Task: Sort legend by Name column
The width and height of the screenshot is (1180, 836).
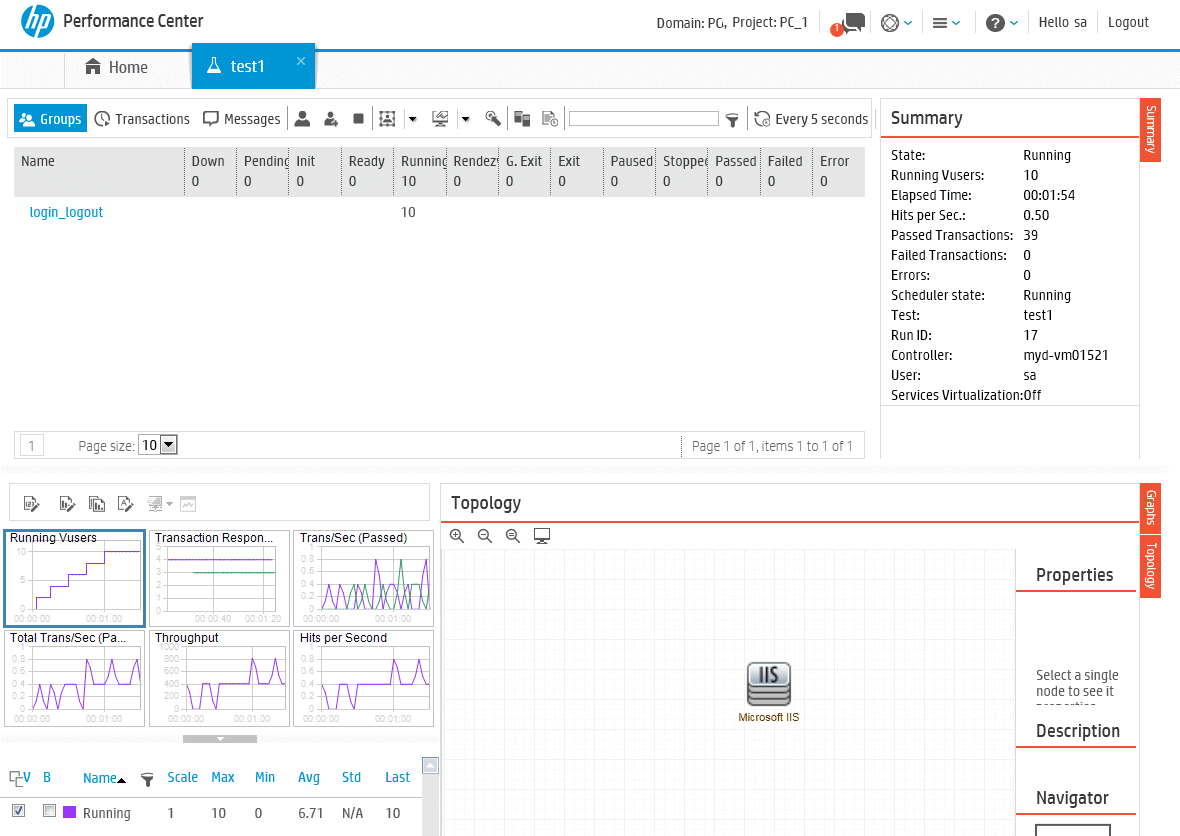Action: pyautogui.click(x=99, y=778)
